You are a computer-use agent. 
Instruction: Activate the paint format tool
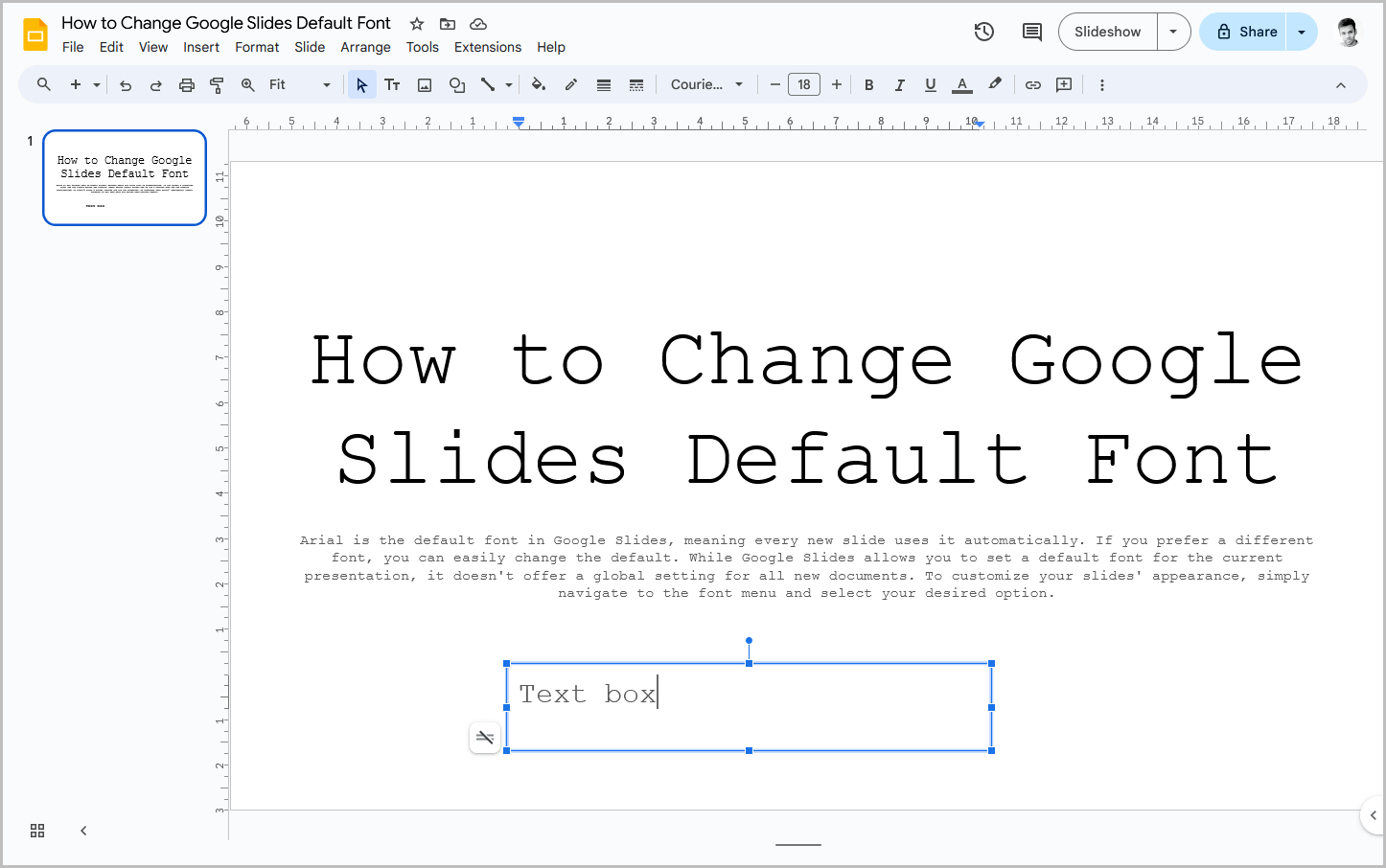[x=217, y=85]
